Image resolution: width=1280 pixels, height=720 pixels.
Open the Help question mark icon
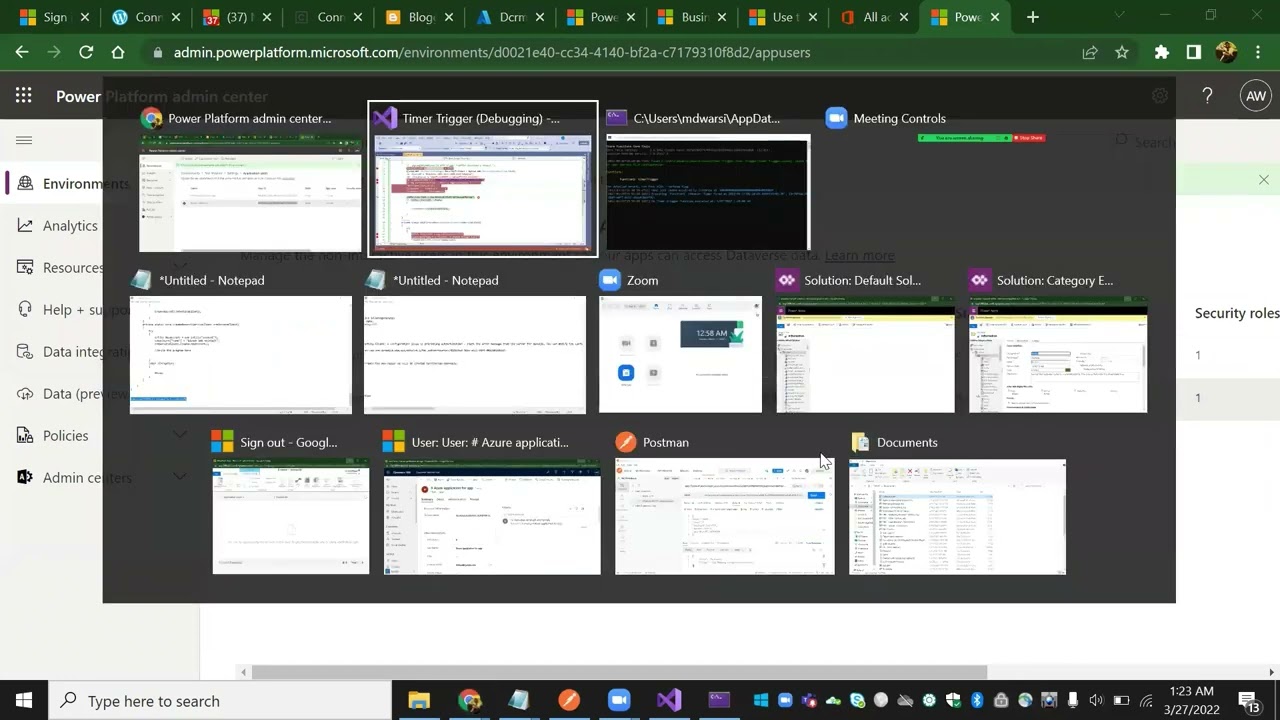pos(1207,96)
